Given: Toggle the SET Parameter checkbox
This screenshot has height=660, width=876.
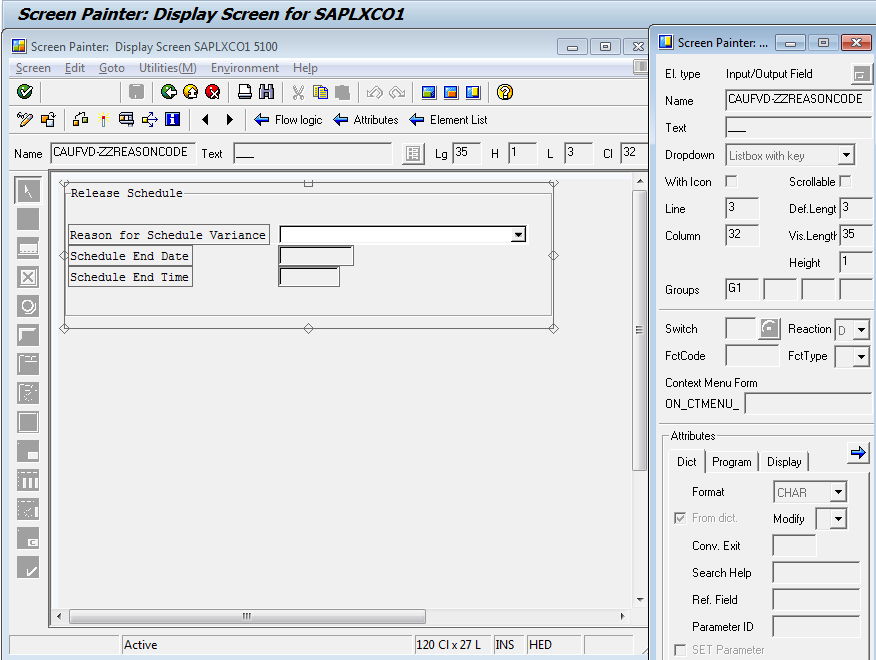Looking at the screenshot, I should (680, 650).
